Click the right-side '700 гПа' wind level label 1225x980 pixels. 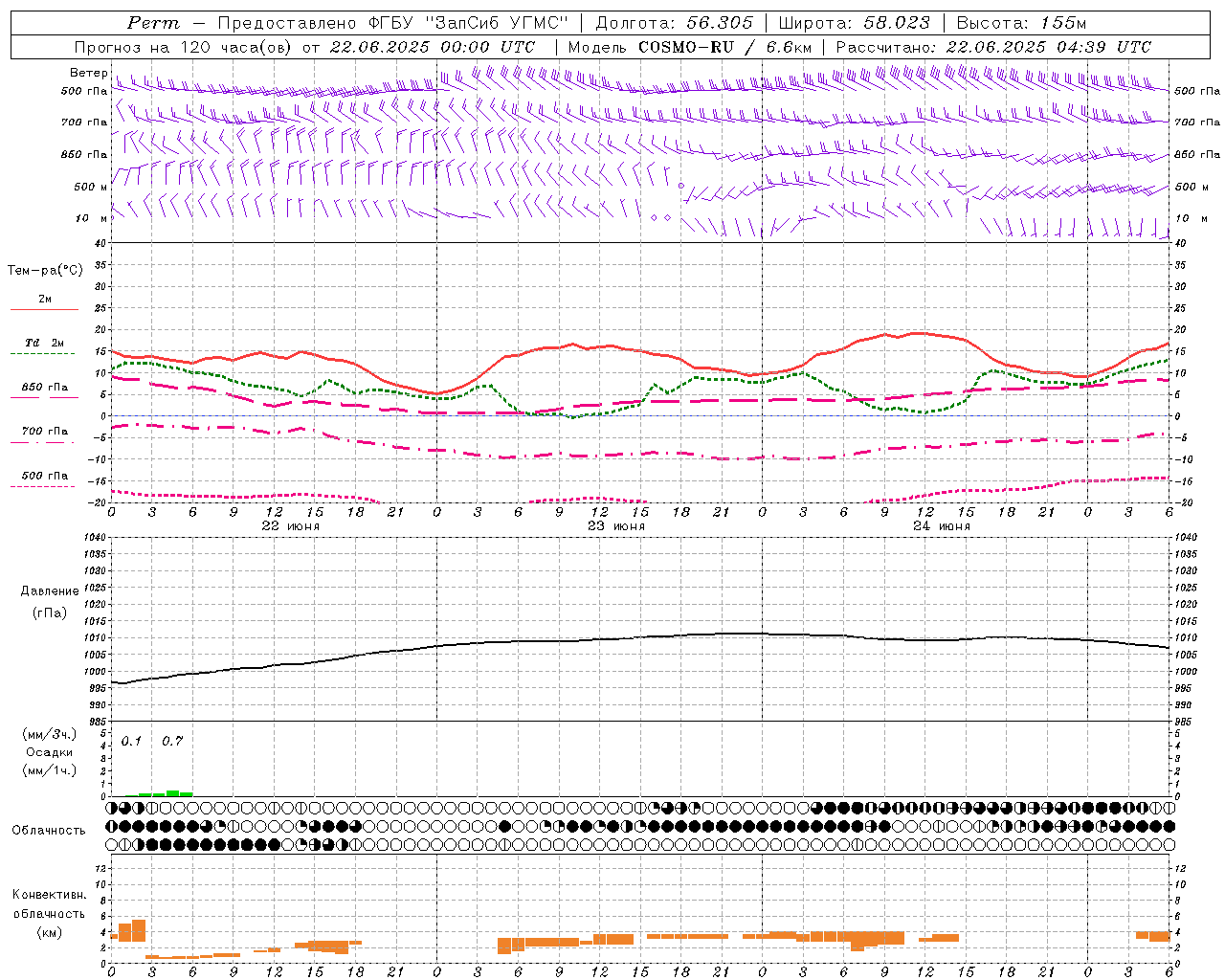click(x=1197, y=122)
